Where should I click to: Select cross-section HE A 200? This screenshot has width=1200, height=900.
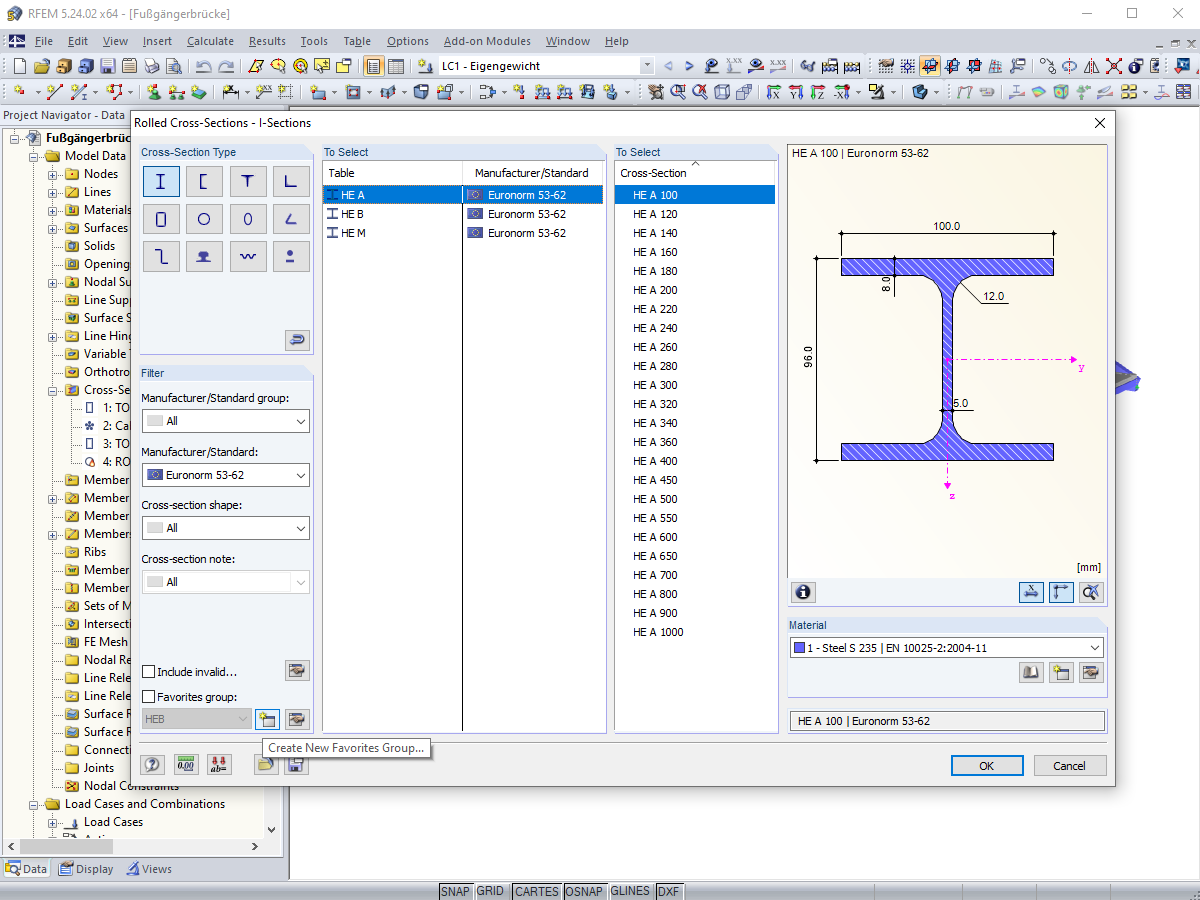tap(695, 290)
